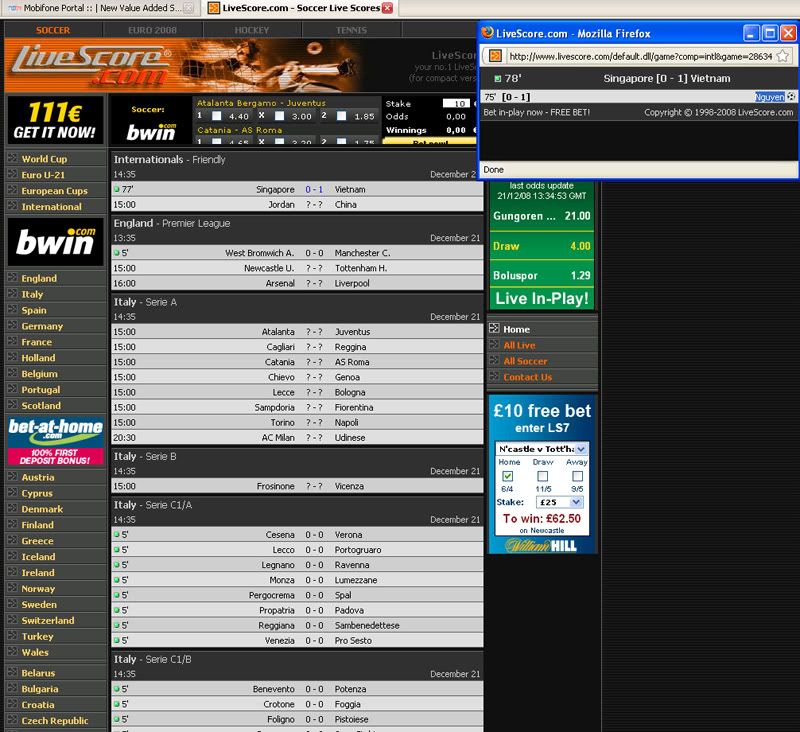Click the arrow icon beside Portugal in sidebar

click(x=12, y=389)
